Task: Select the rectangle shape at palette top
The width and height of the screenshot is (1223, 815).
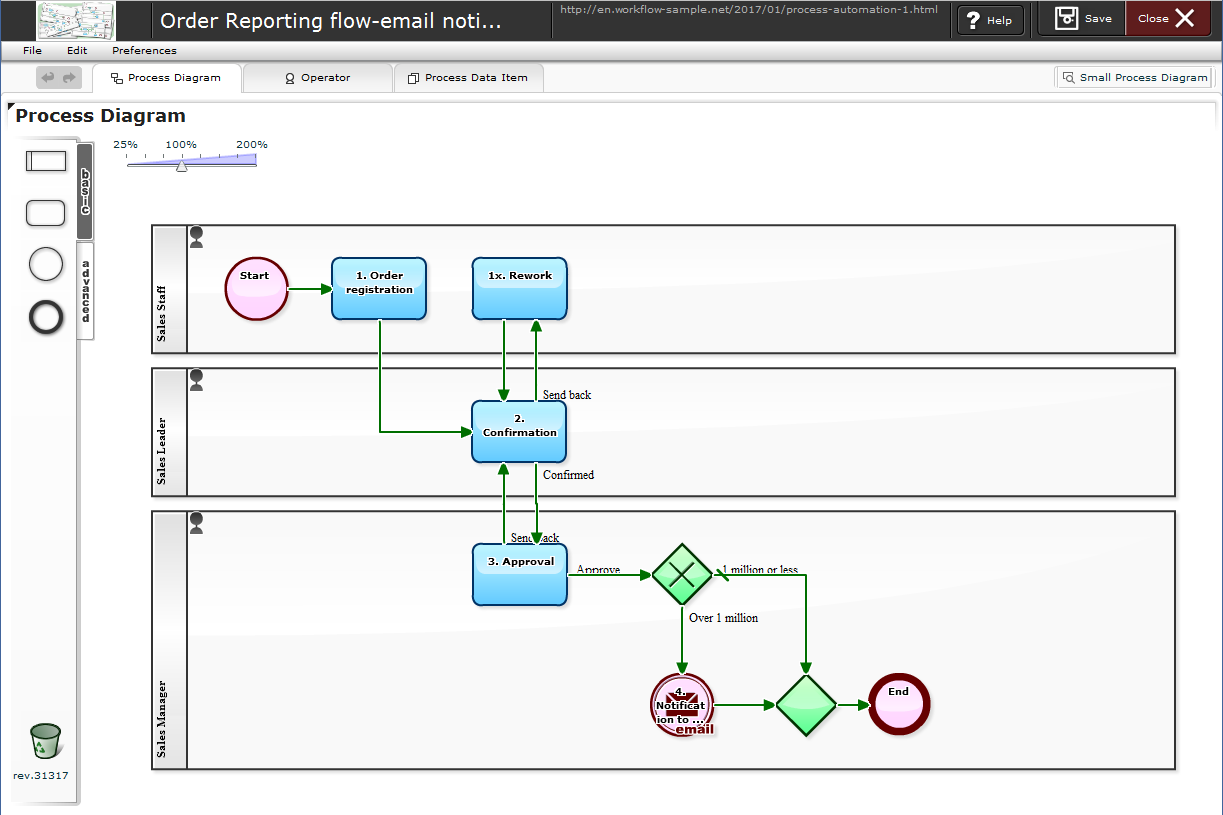Action: click(45, 160)
